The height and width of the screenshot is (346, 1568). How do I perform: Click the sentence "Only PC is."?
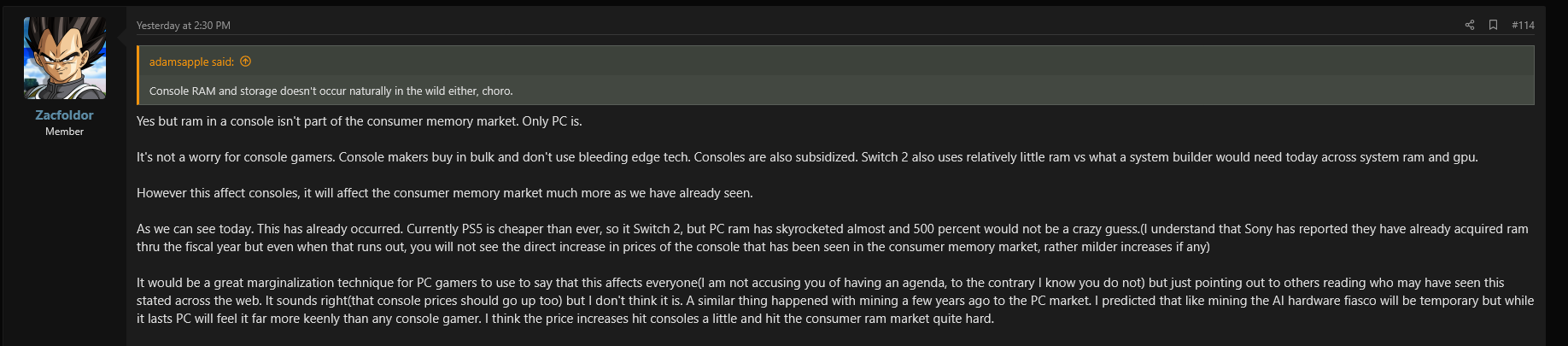pyautogui.click(x=552, y=121)
